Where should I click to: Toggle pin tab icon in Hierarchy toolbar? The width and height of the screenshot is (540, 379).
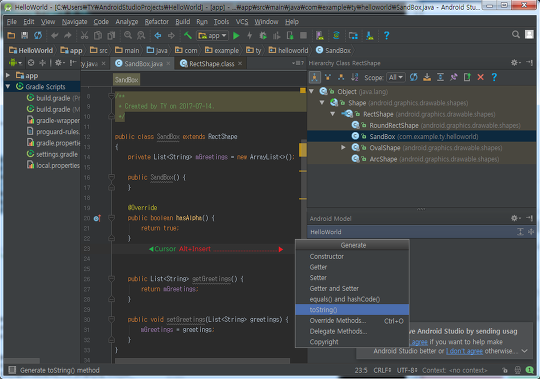click(x=454, y=77)
